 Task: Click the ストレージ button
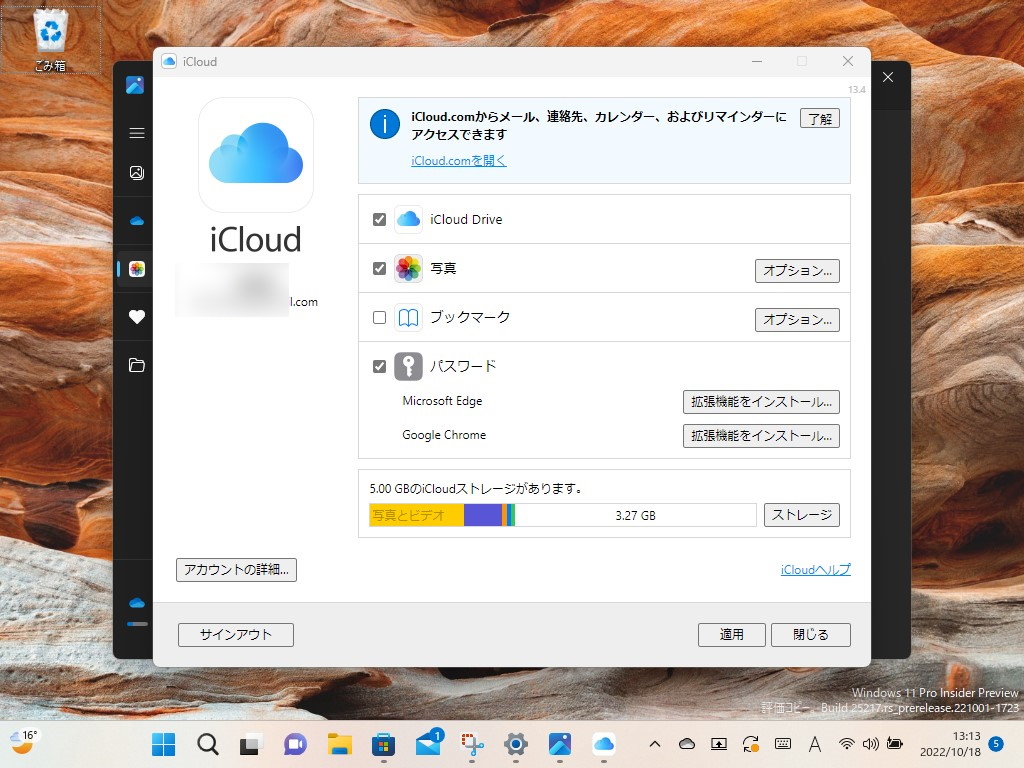(x=802, y=514)
